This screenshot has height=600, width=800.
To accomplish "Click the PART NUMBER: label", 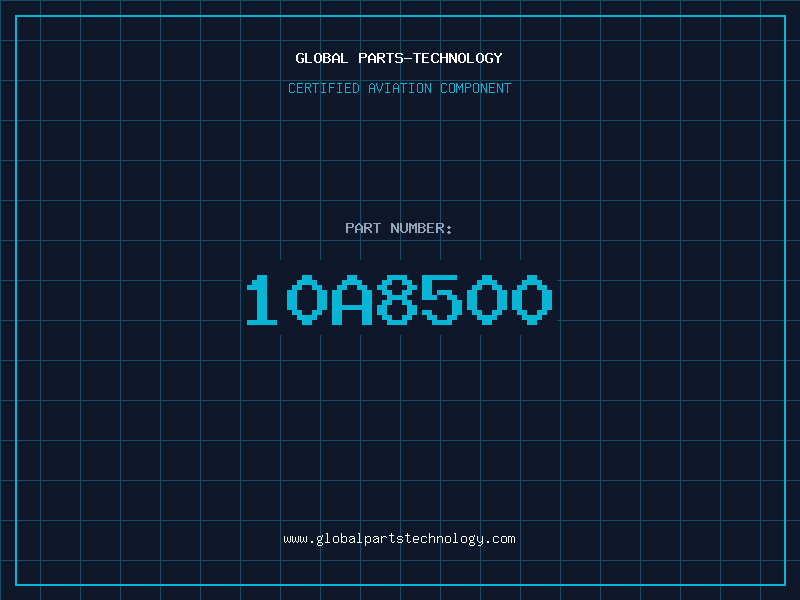I will pos(398,228).
